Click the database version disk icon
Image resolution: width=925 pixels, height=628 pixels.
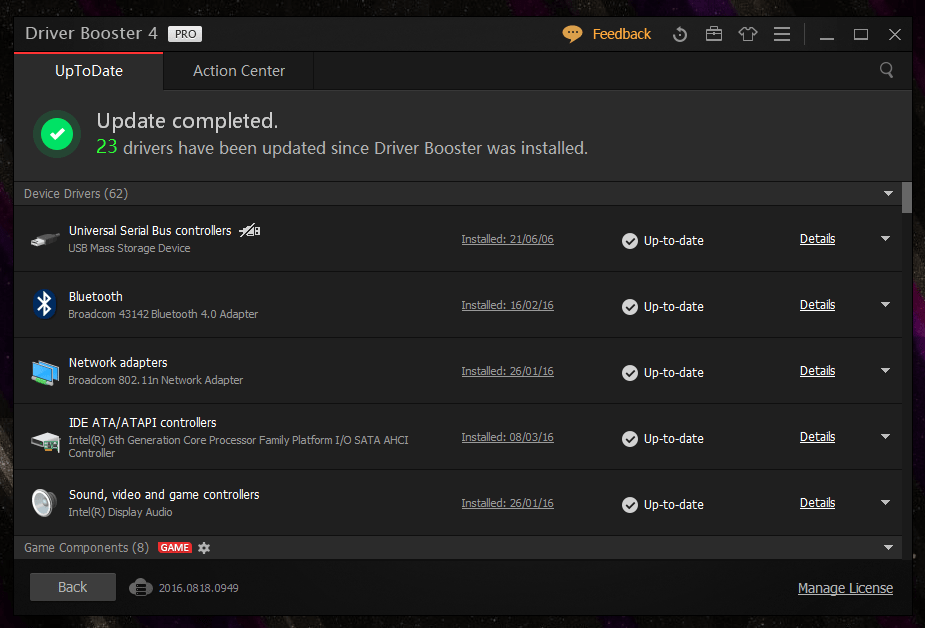click(x=140, y=588)
